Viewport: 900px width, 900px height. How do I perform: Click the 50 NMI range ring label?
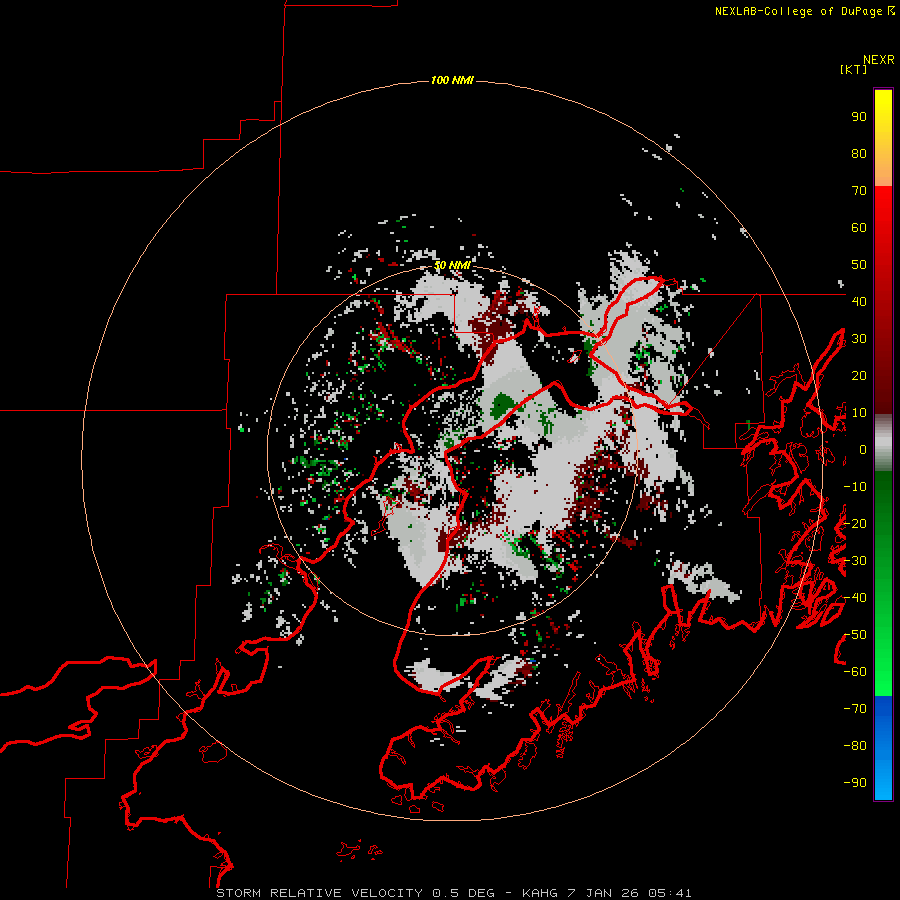(452, 265)
